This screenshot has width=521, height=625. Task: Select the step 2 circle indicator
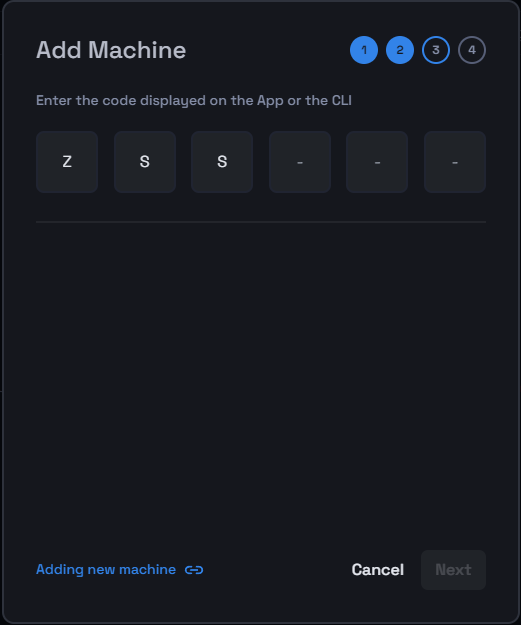(x=400, y=50)
